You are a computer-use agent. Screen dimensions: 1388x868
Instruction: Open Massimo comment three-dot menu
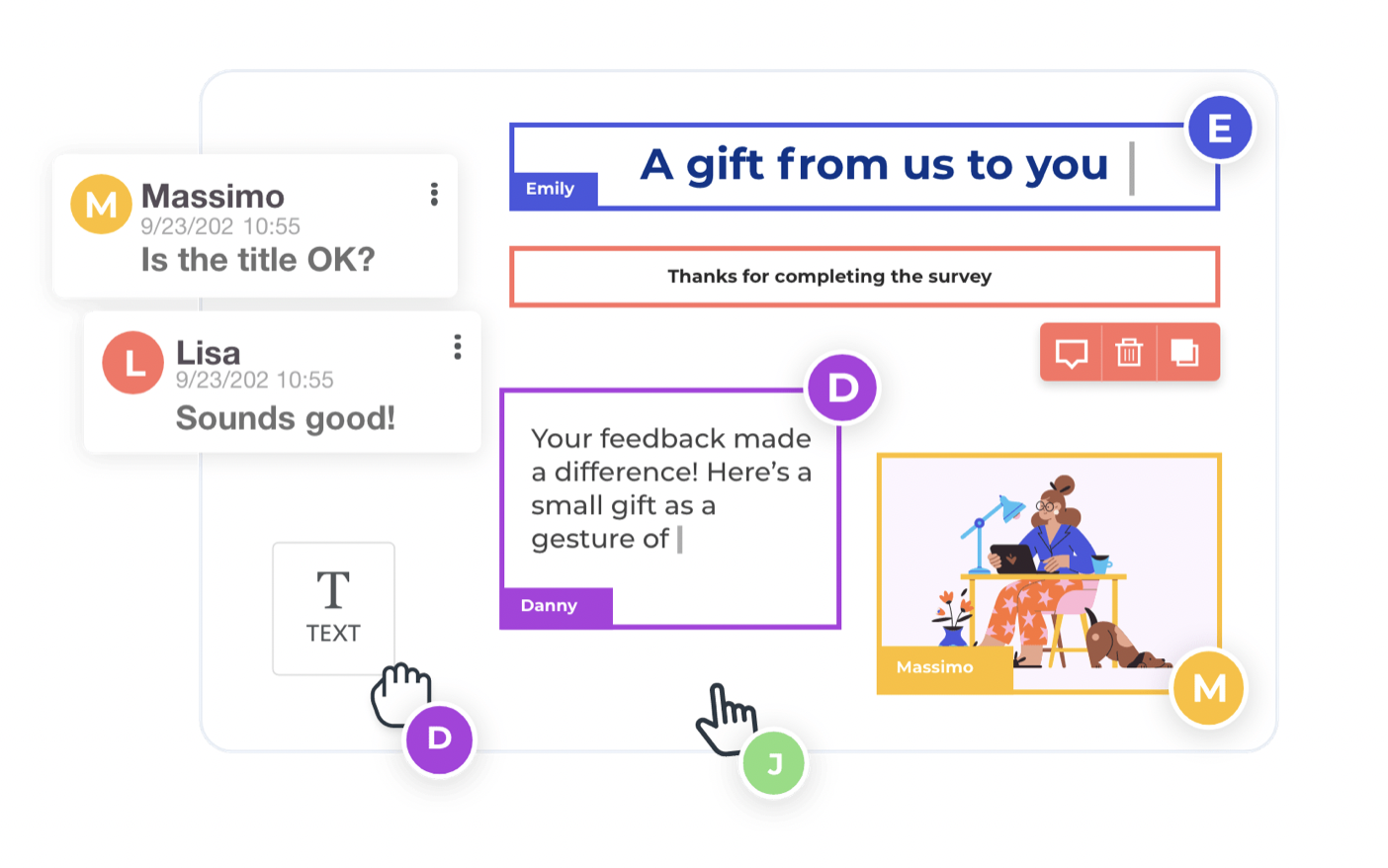pos(434,194)
